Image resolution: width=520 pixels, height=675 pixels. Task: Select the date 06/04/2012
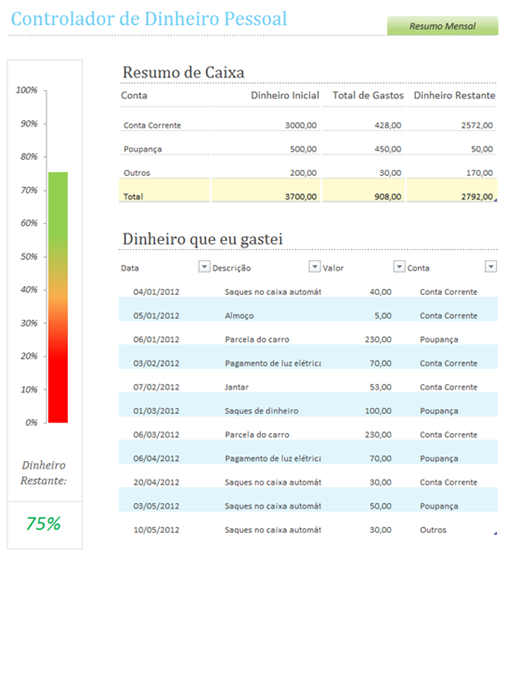(156, 458)
